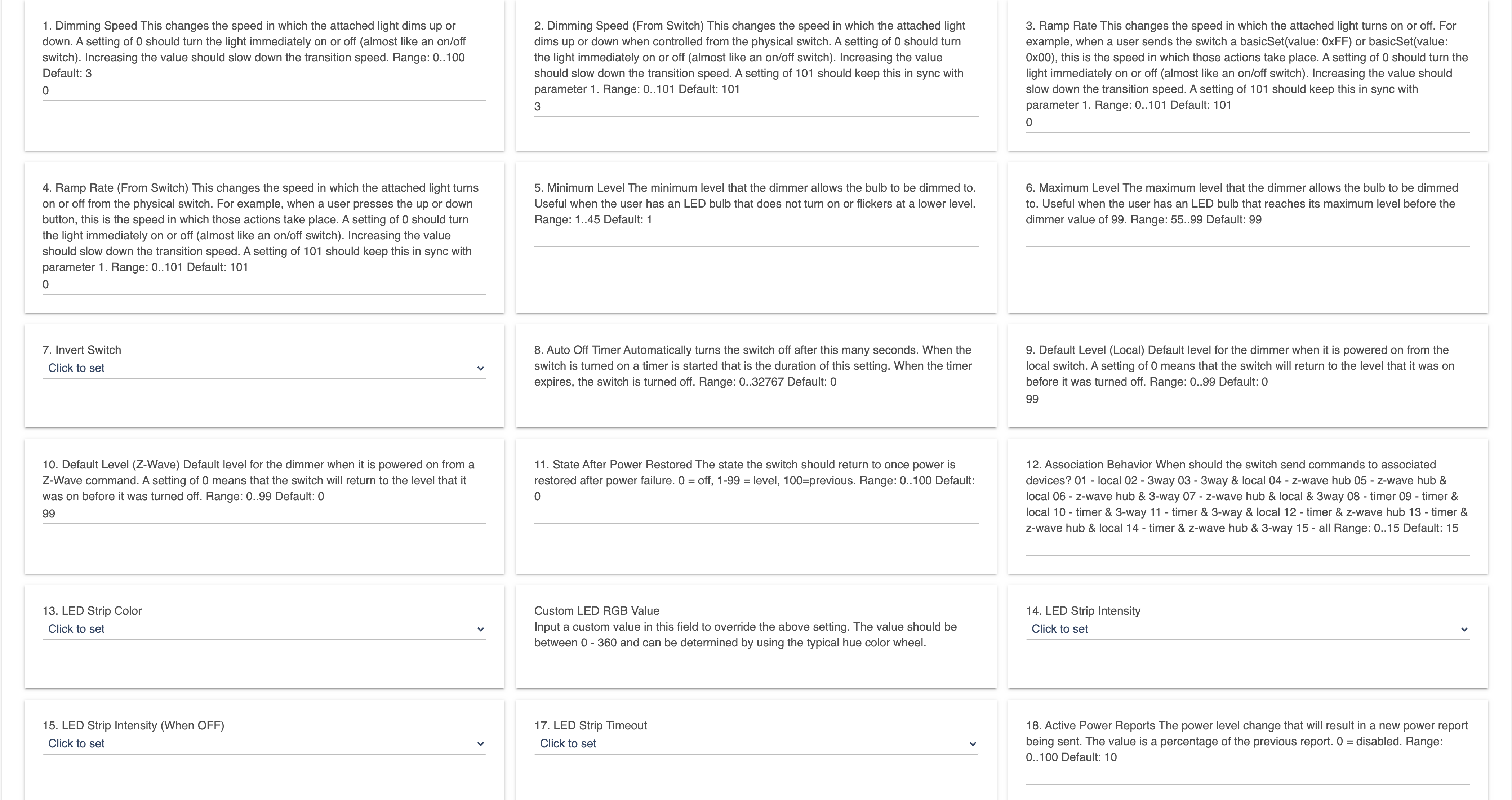The width and height of the screenshot is (1512, 800).
Task: Click the Dimming Speed value field
Action: coord(264,91)
